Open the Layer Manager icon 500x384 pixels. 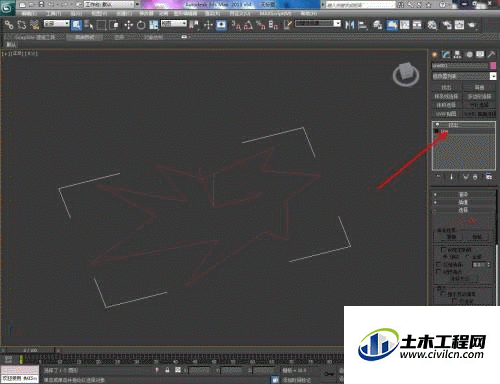377,25
